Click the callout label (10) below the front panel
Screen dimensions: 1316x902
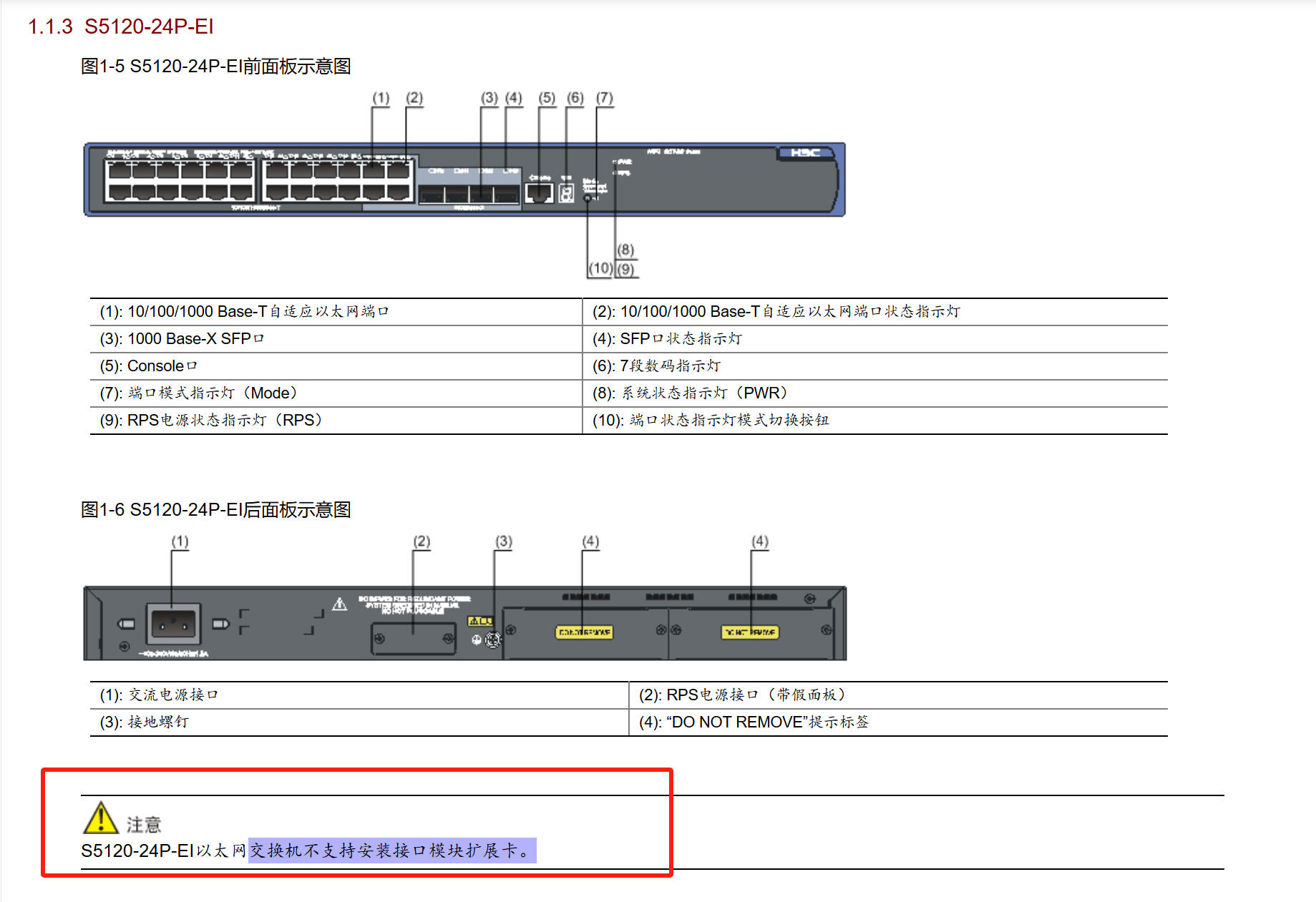pyautogui.click(x=600, y=268)
